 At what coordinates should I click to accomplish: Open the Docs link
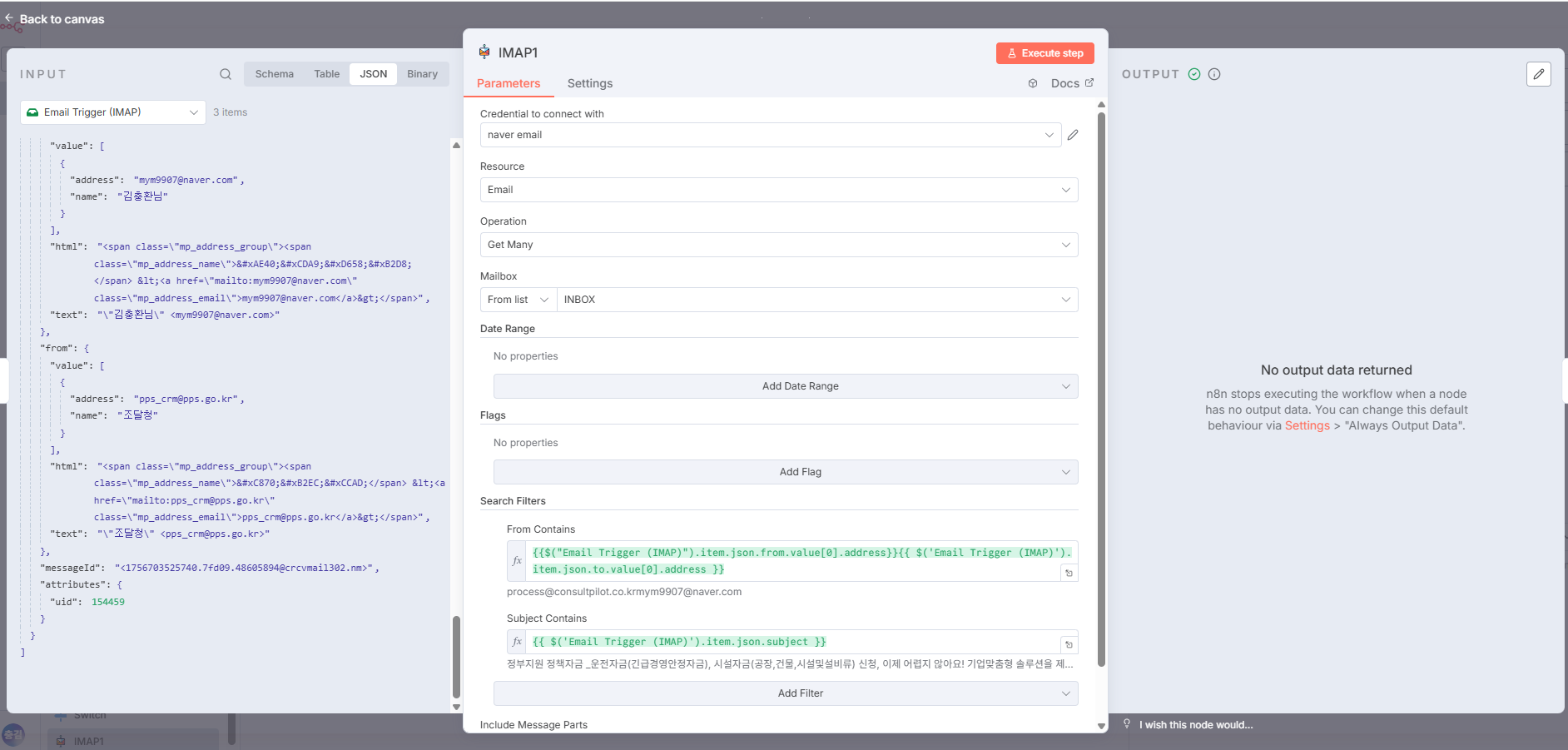pos(1072,83)
